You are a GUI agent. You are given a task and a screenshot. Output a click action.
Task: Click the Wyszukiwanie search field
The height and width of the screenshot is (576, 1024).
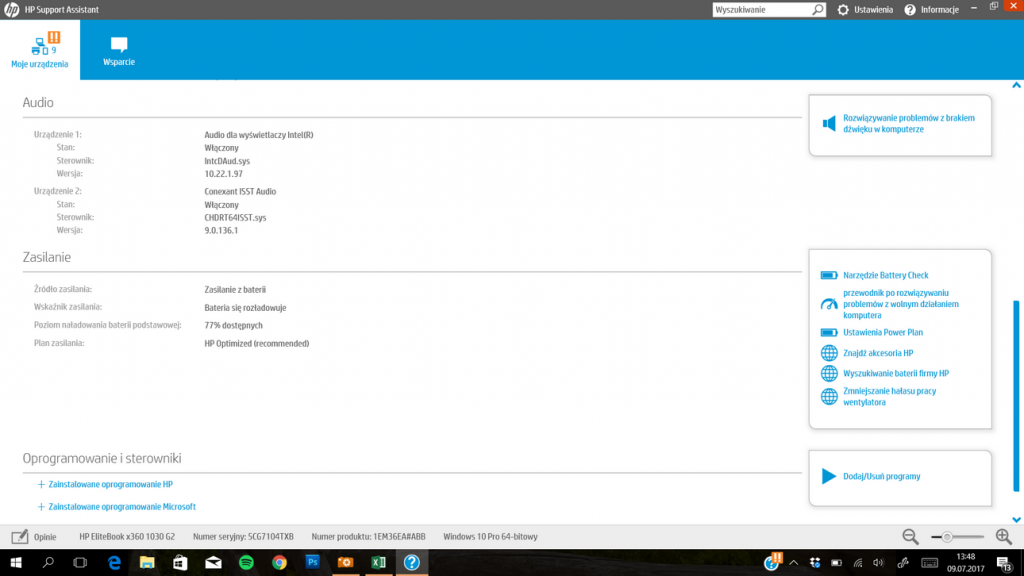(760, 9)
